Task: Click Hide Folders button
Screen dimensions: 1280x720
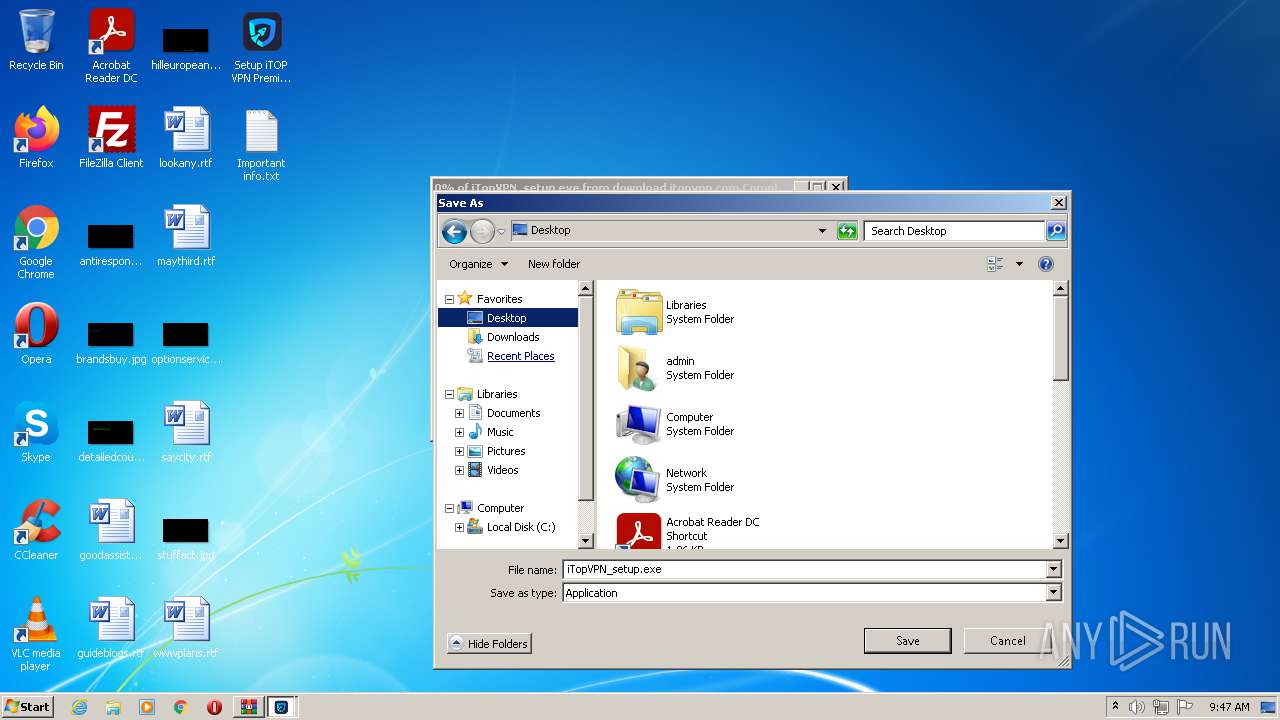Action: click(489, 644)
